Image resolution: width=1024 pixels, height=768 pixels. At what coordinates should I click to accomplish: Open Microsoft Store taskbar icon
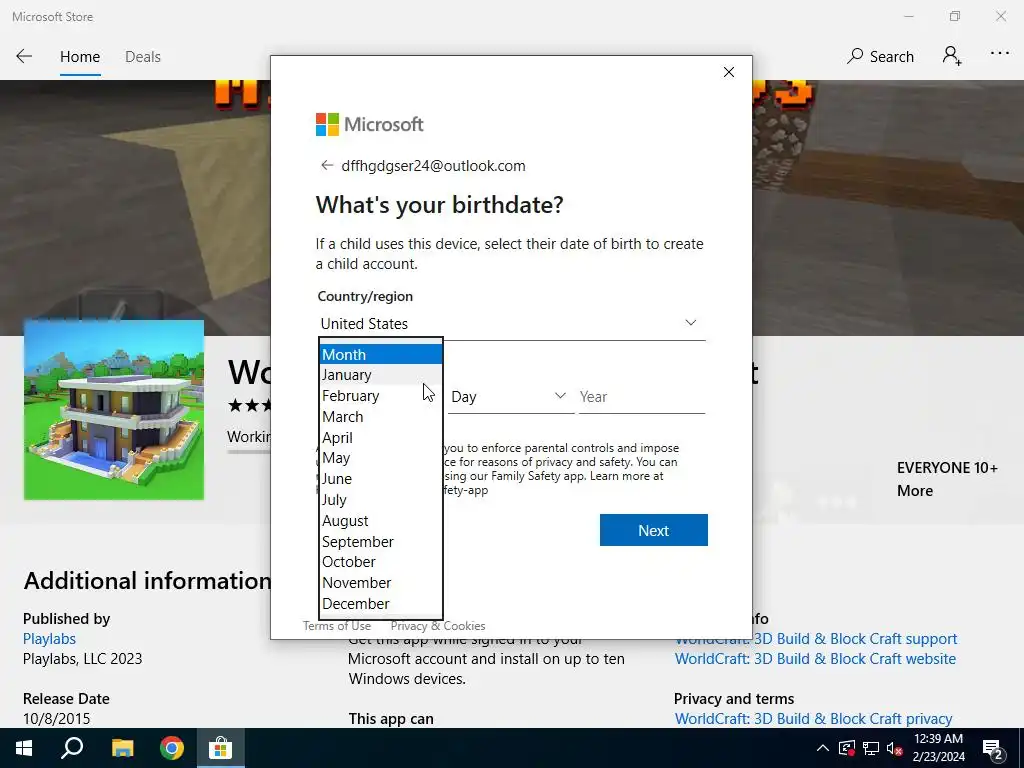pyautogui.click(x=221, y=748)
